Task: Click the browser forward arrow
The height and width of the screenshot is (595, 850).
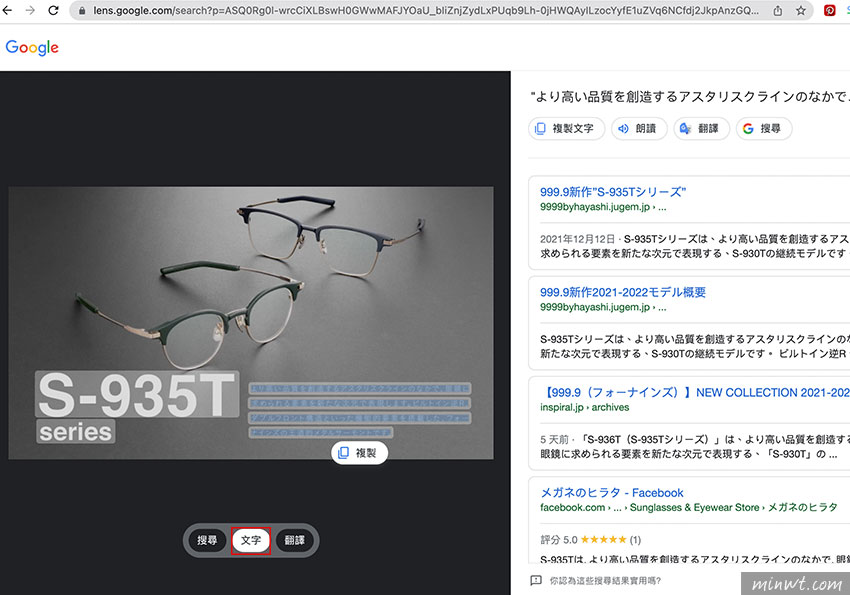Action: (30, 10)
